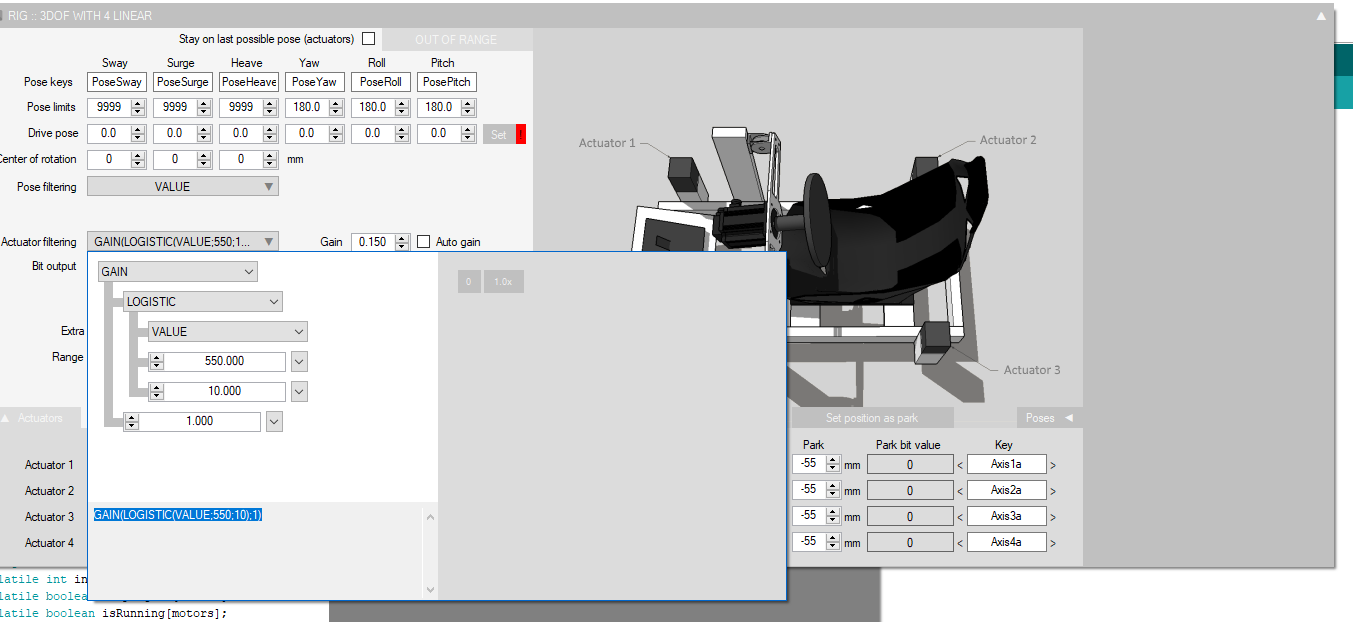Edit the Axis3a key field

(1007, 516)
